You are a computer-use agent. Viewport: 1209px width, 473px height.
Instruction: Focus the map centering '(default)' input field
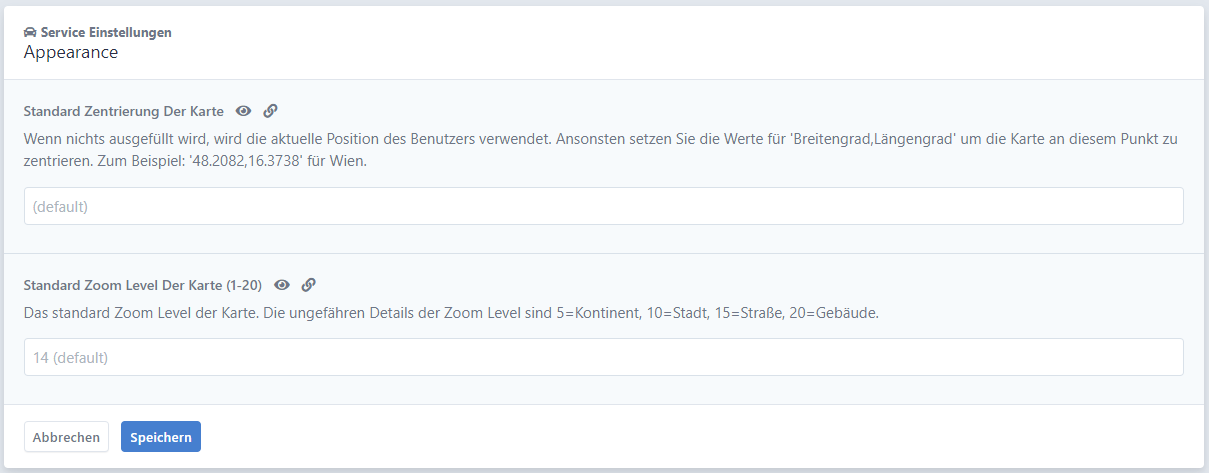click(x=604, y=206)
